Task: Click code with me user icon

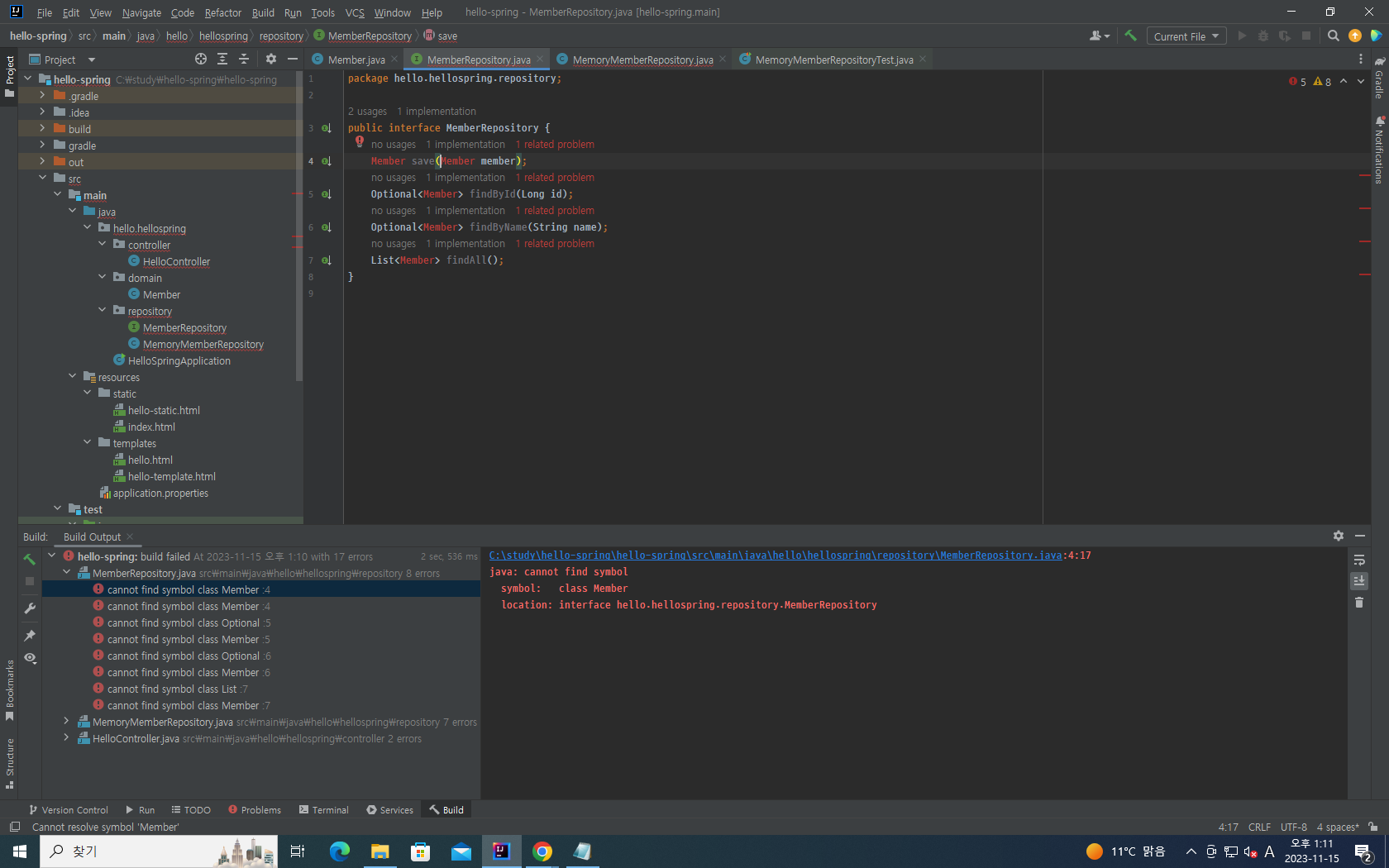Action: (1099, 36)
